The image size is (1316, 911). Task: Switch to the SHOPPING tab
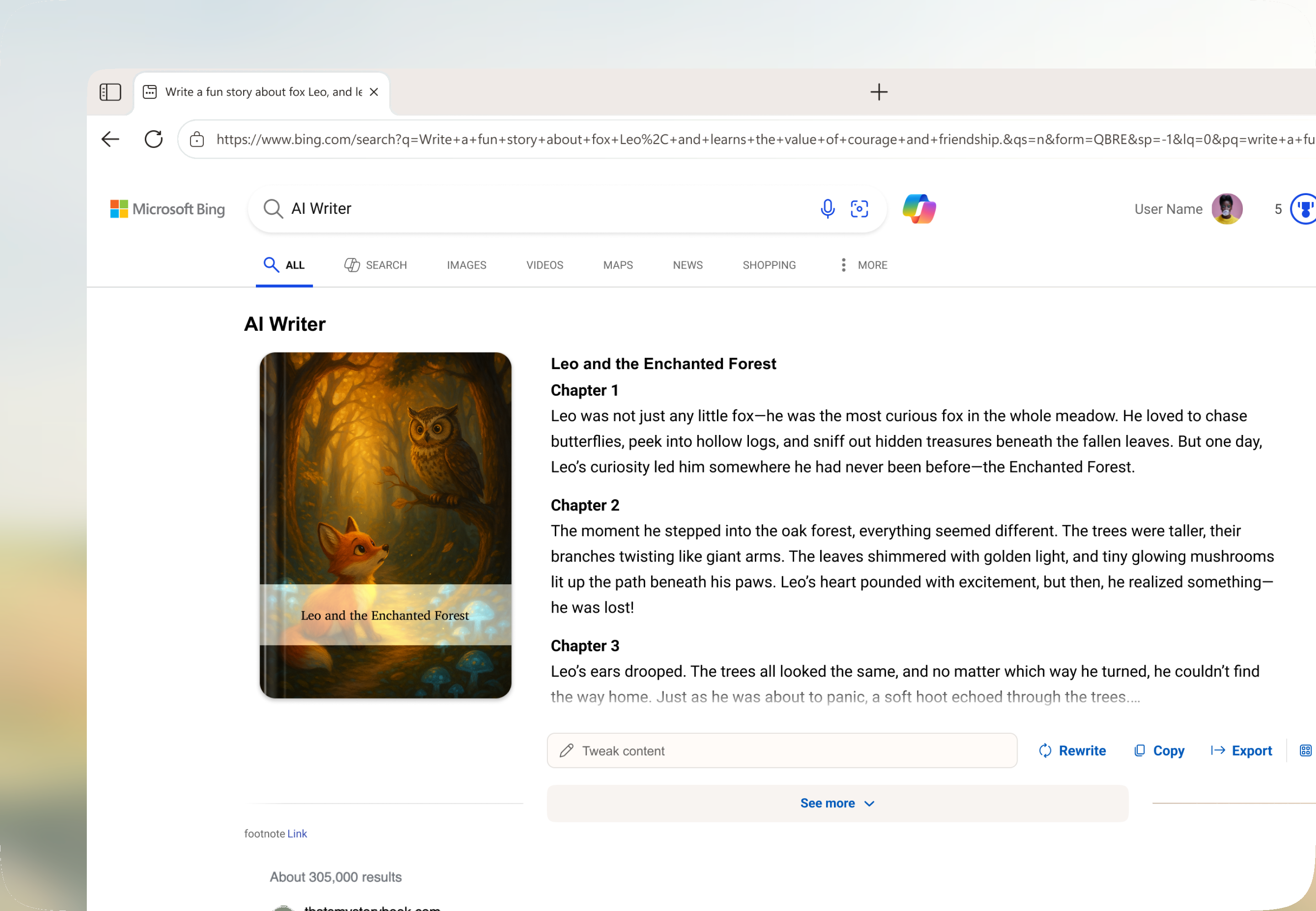pos(769,265)
